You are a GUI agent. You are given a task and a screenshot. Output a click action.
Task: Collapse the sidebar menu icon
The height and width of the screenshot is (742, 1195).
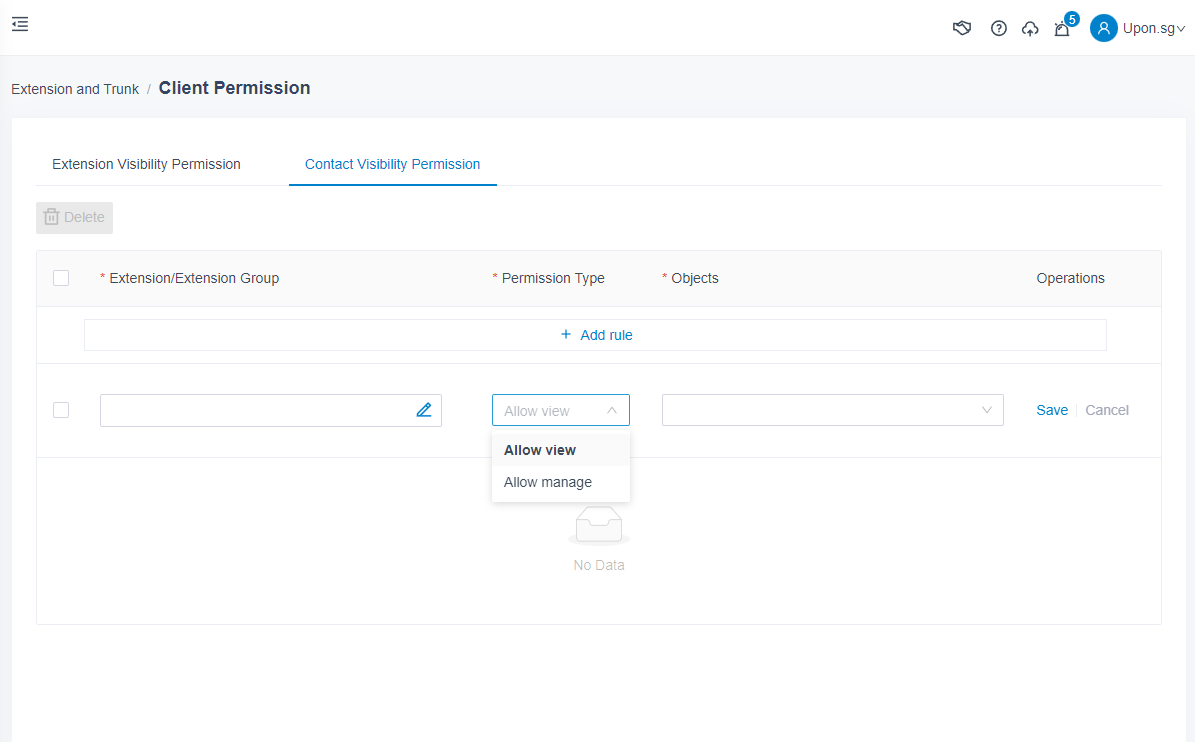(20, 25)
